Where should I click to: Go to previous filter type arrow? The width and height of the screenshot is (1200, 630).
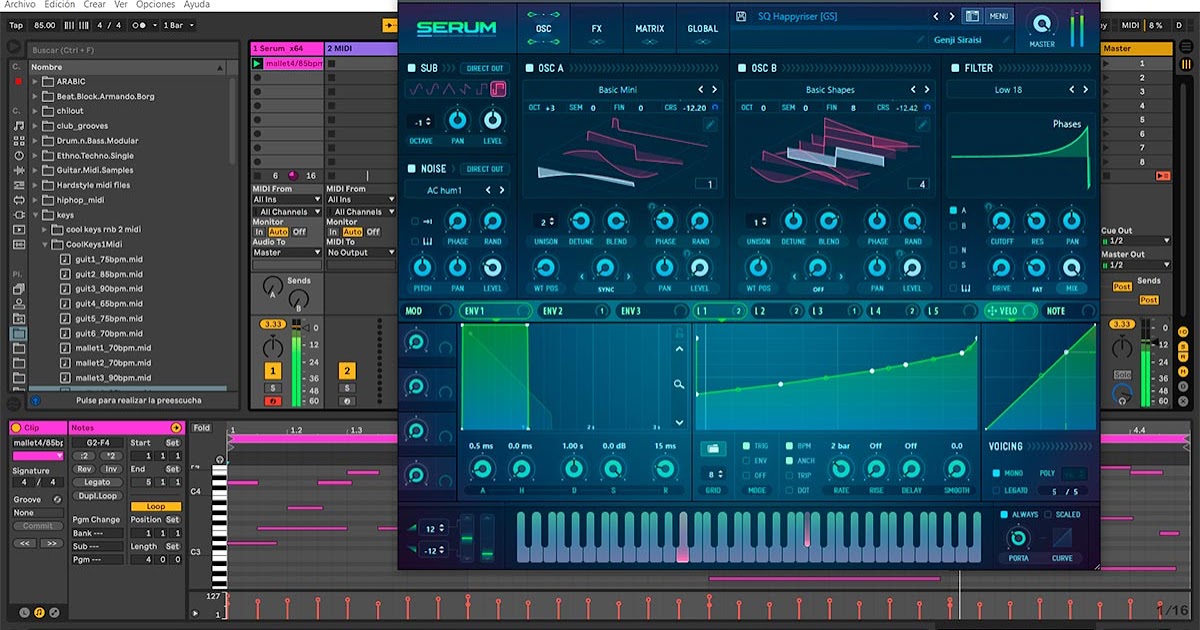tap(1073, 90)
